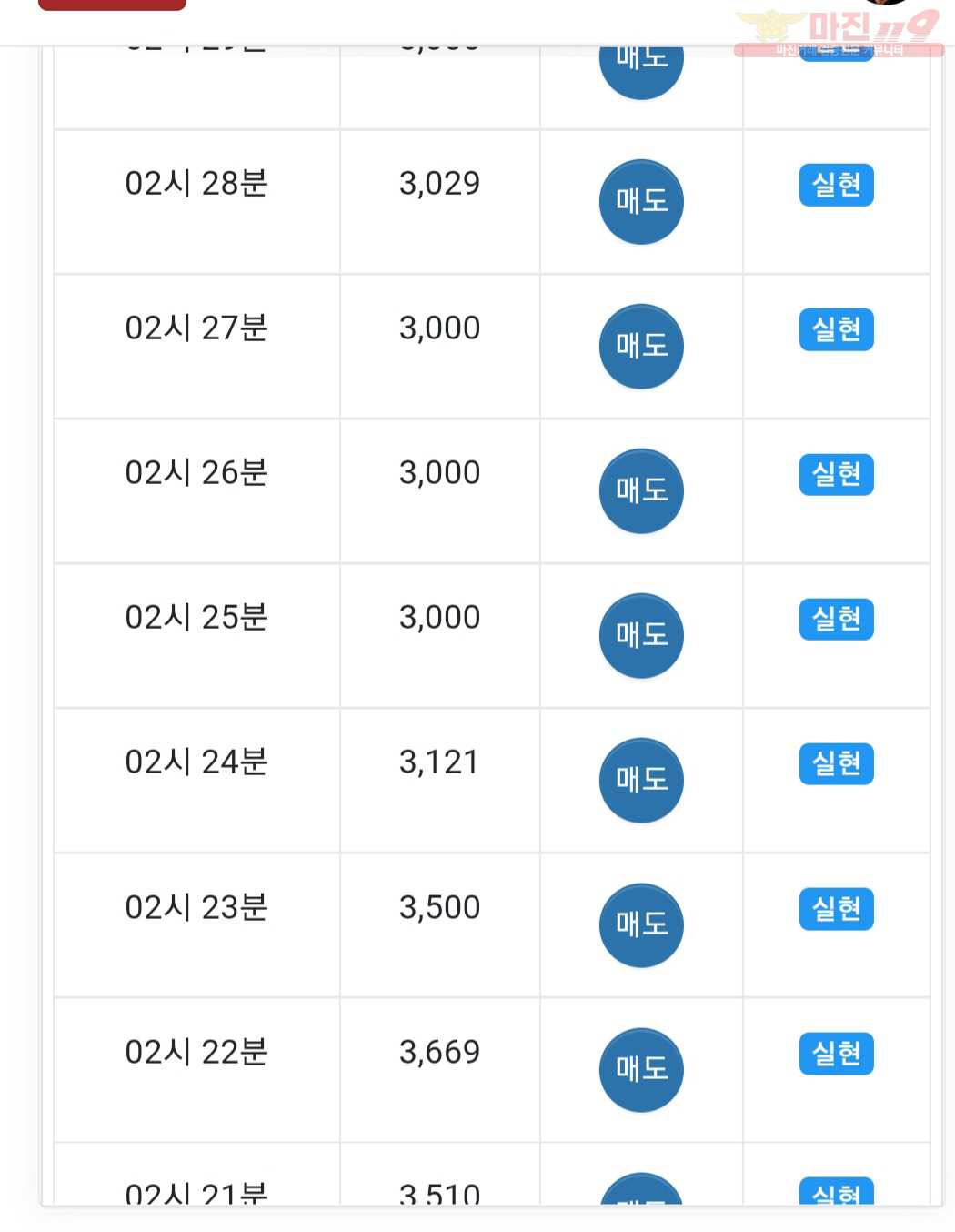Click the 매도 circle for 02시 24분

(641, 781)
